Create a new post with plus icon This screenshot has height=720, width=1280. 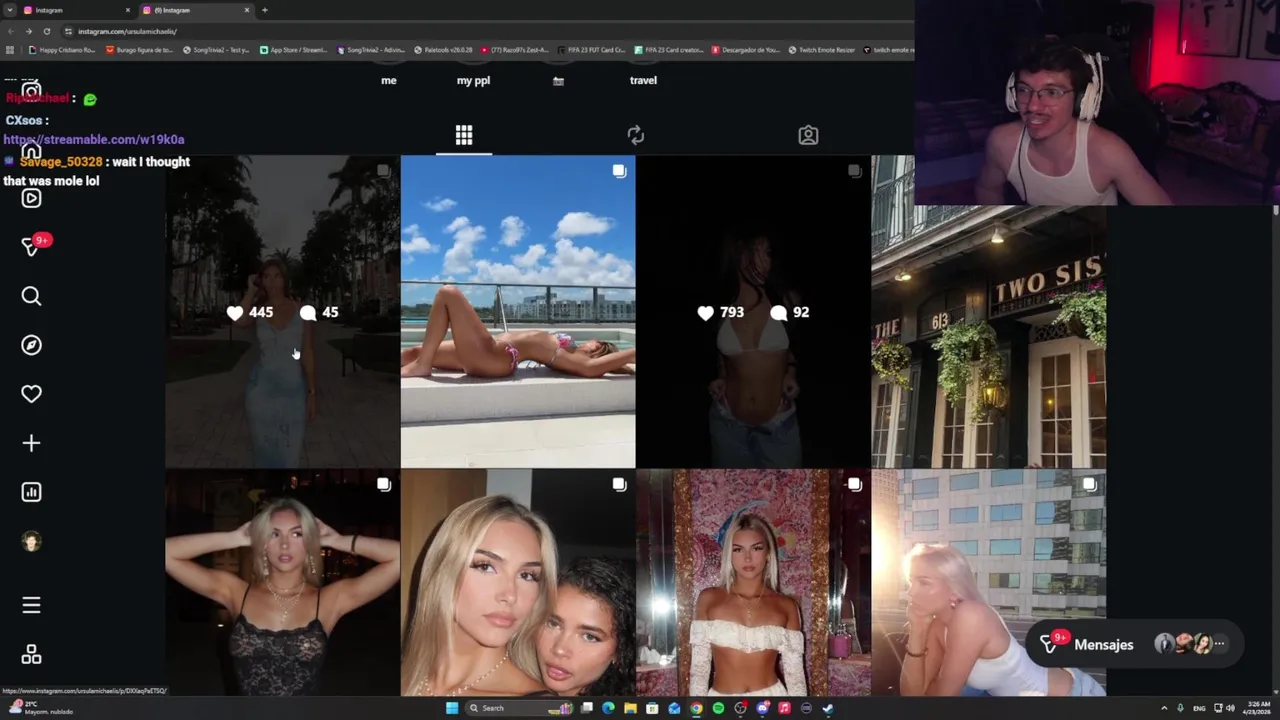click(x=31, y=443)
